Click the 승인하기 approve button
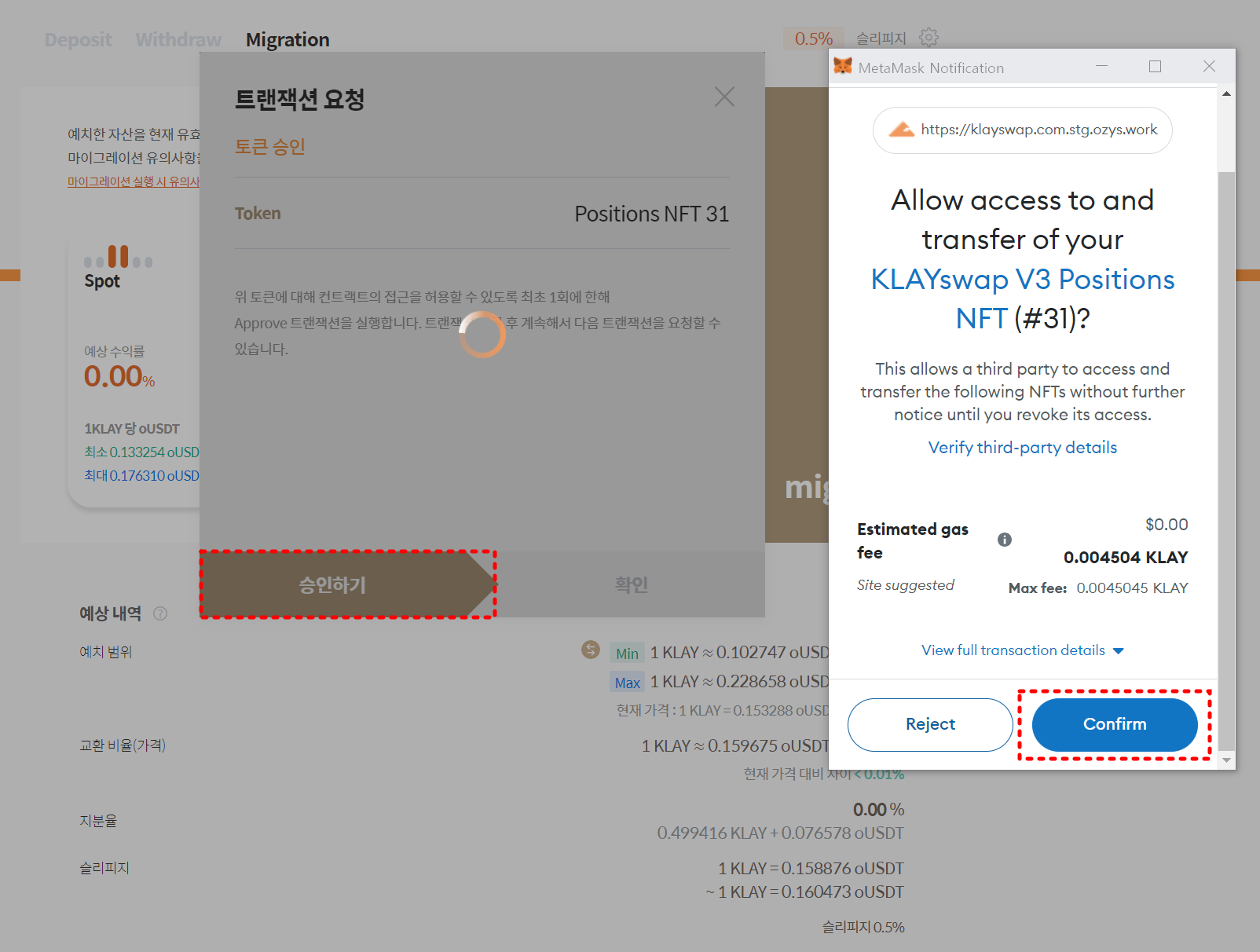The width and height of the screenshot is (1260, 952). [332, 584]
